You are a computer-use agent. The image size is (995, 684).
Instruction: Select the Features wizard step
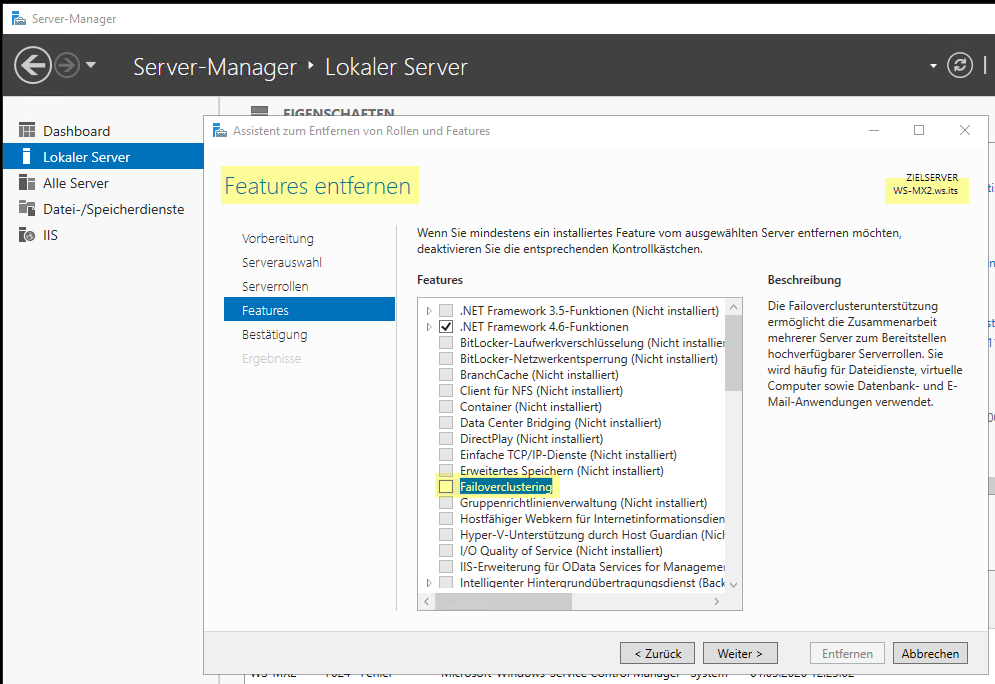click(x=309, y=310)
